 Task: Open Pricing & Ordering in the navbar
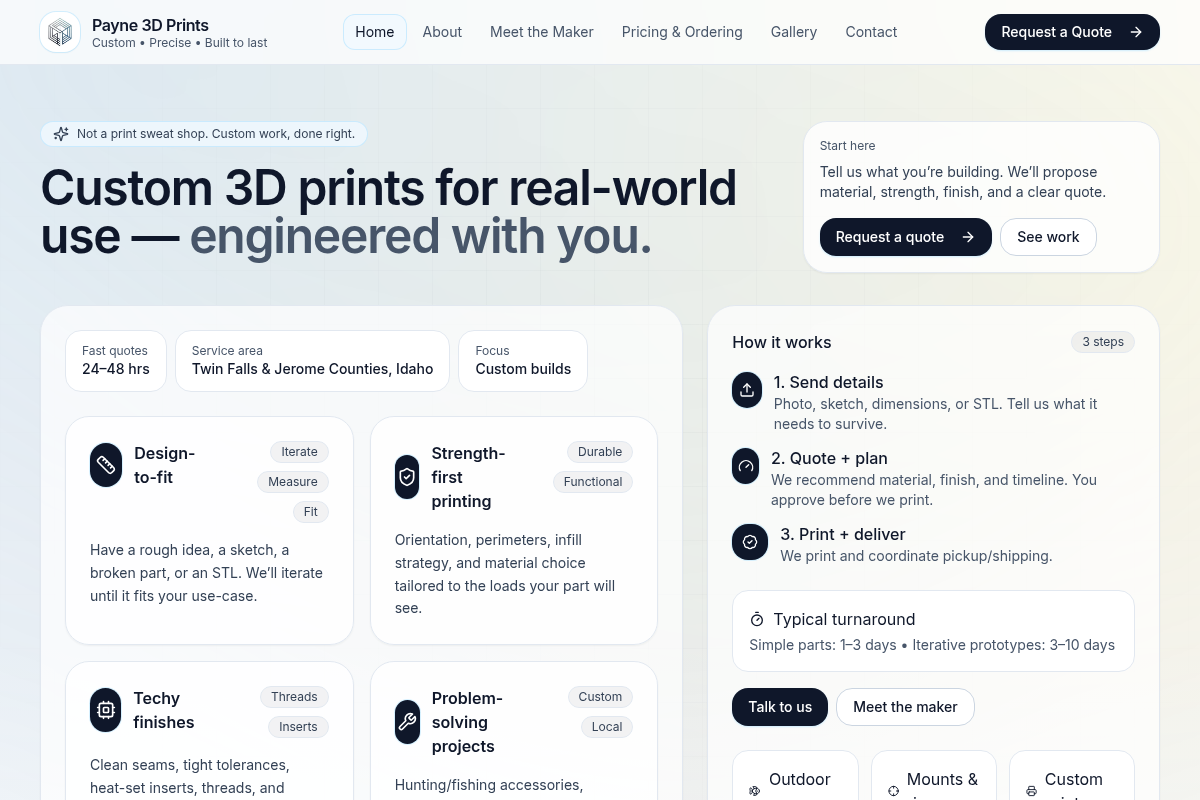pos(682,32)
